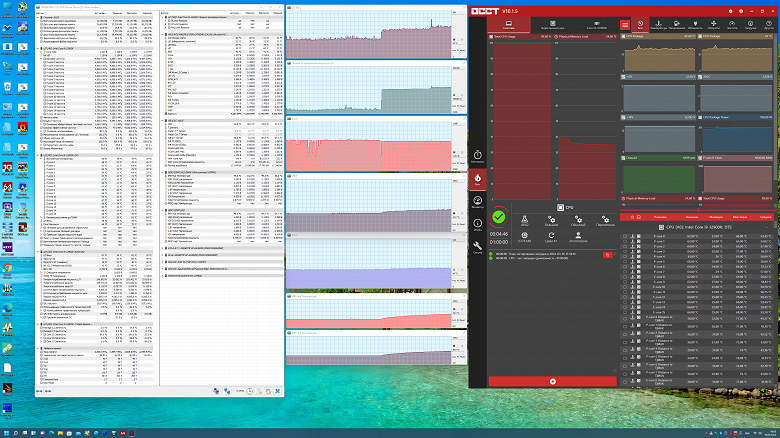Switch to the System tab in OCCT
The image size is (780, 438).
[x=508, y=25]
